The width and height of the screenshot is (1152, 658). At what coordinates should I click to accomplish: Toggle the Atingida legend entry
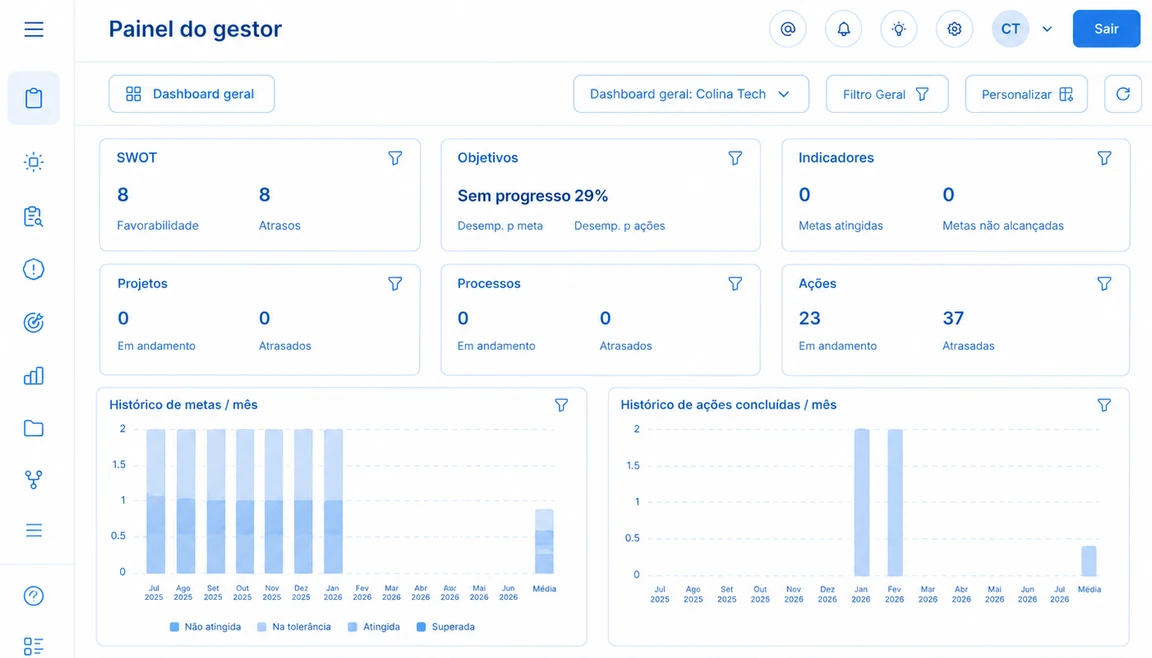click(374, 626)
